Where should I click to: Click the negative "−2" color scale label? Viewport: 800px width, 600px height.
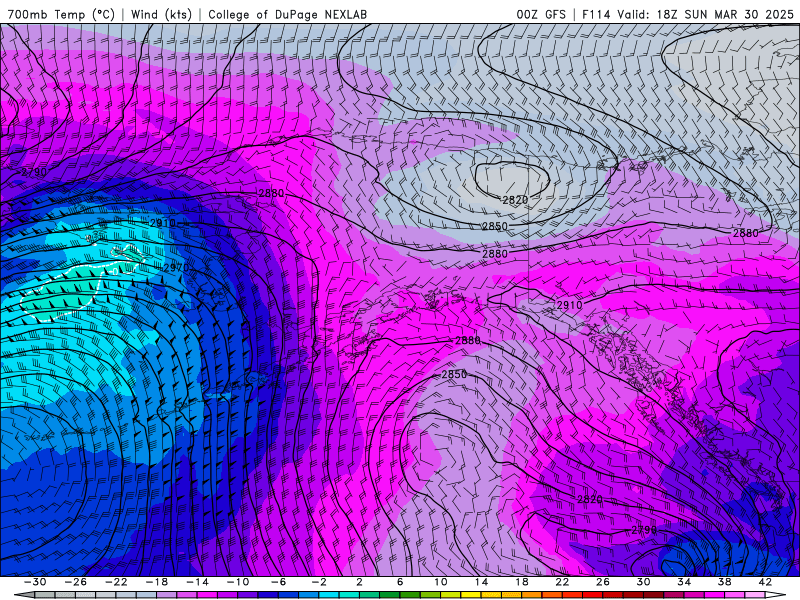[x=319, y=582]
